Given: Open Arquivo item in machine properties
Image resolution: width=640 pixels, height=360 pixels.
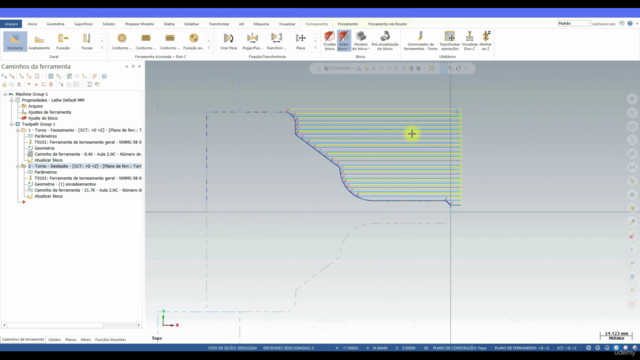Looking at the screenshot, I should coord(35,106).
